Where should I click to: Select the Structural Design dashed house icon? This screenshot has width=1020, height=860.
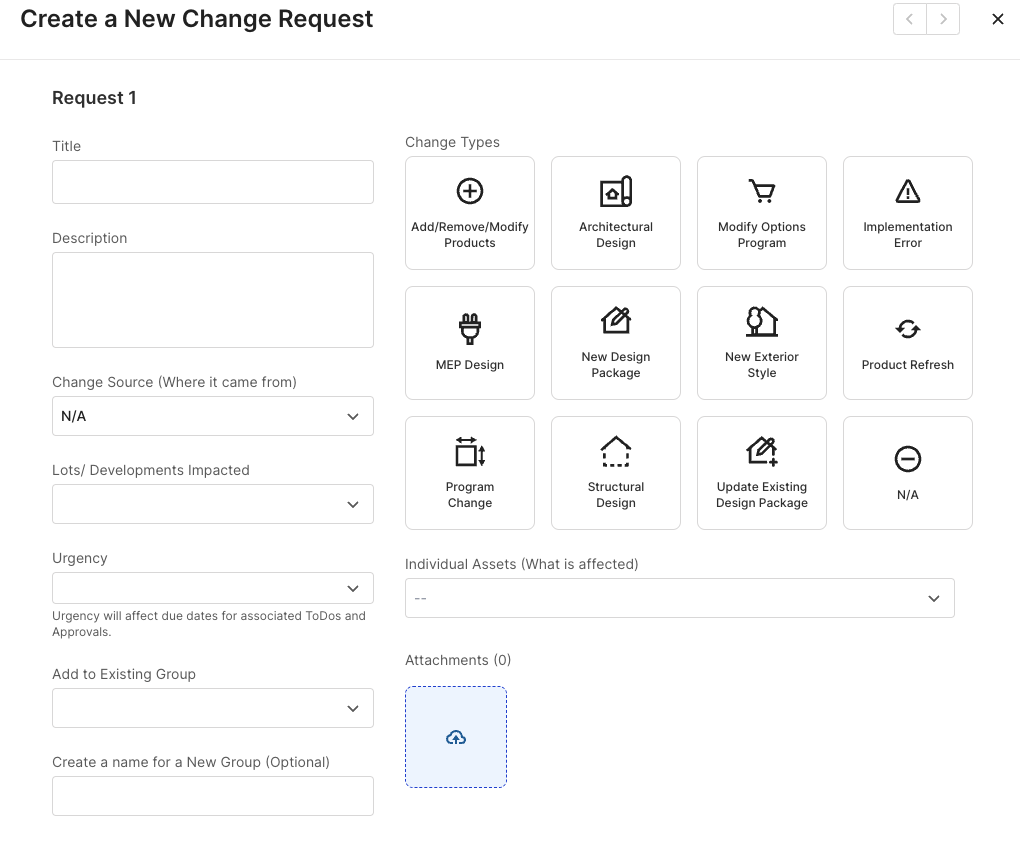(x=615, y=451)
